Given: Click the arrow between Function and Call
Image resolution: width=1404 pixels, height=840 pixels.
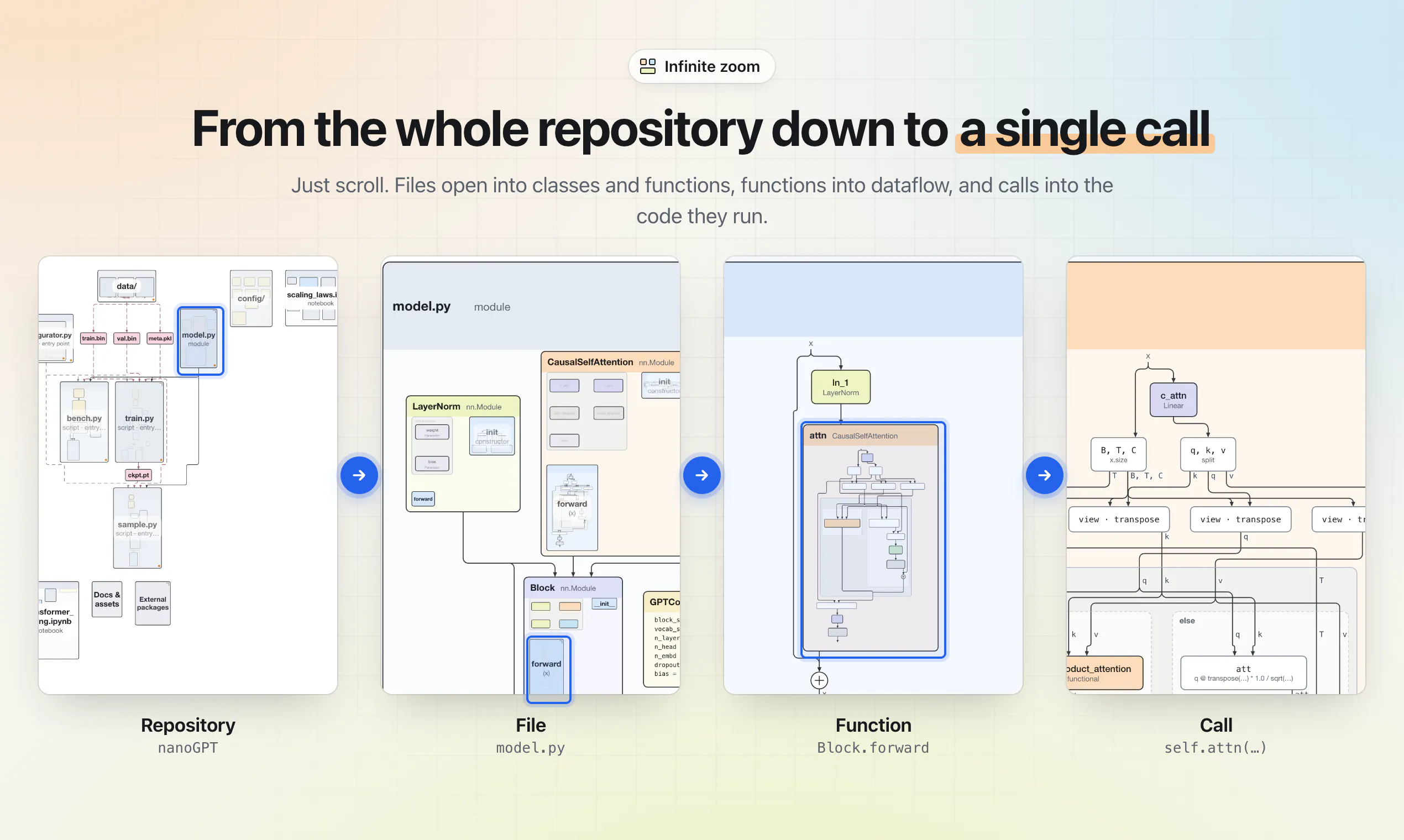Looking at the screenshot, I should click(1044, 475).
